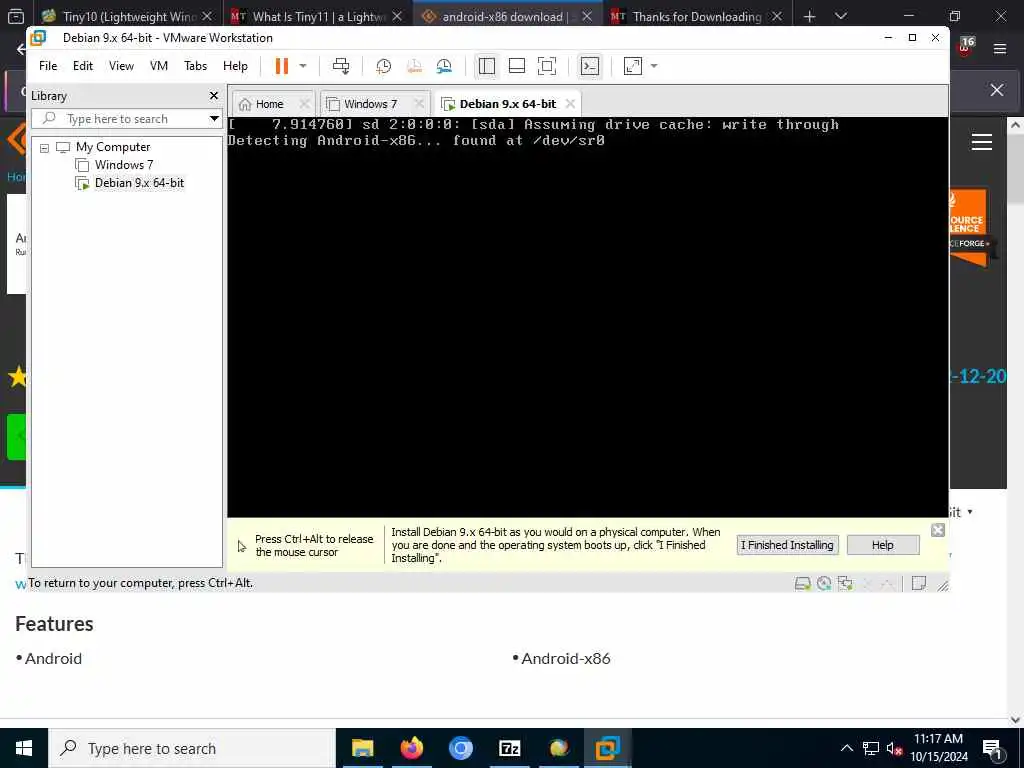Select Windows 7 in the library tree
This screenshot has width=1024, height=768.
(124, 165)
